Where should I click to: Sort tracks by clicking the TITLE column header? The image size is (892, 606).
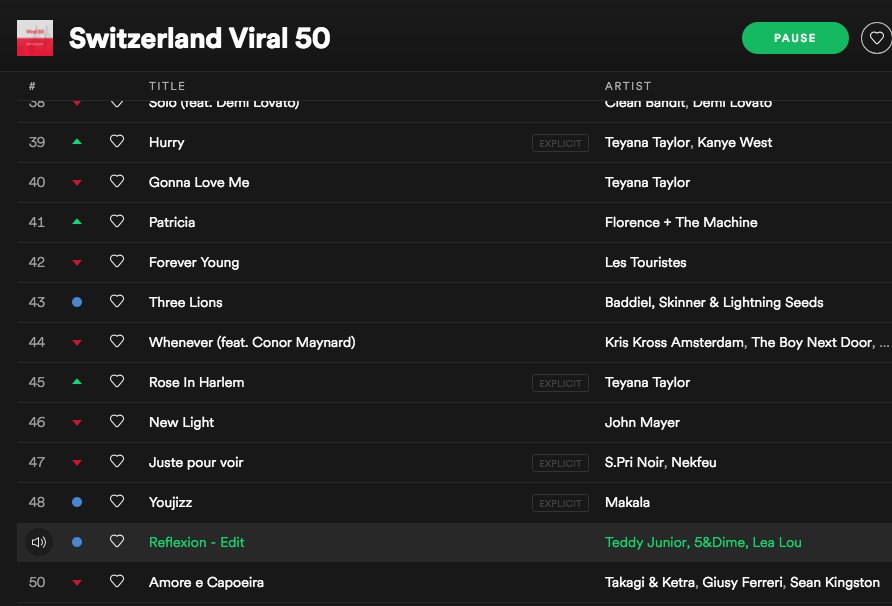167,86
